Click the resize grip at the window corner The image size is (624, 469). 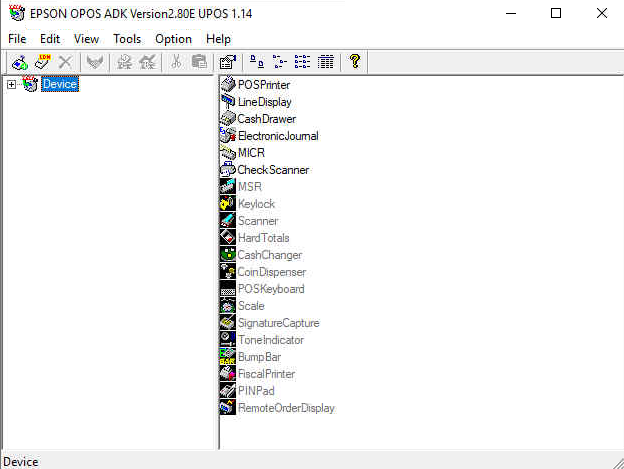pyautogui.click(x=618, y=463)
